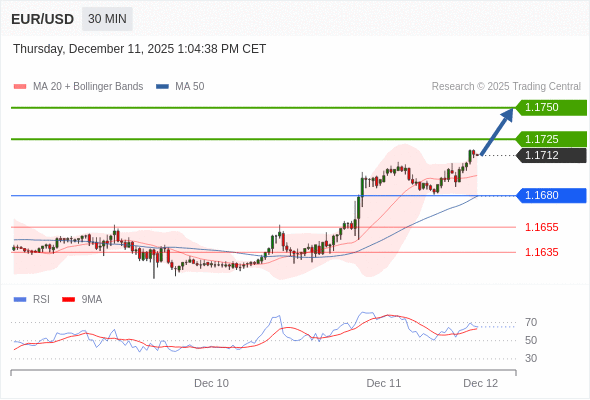Click the red 9MA legend swatch

[x=68, y=300]
